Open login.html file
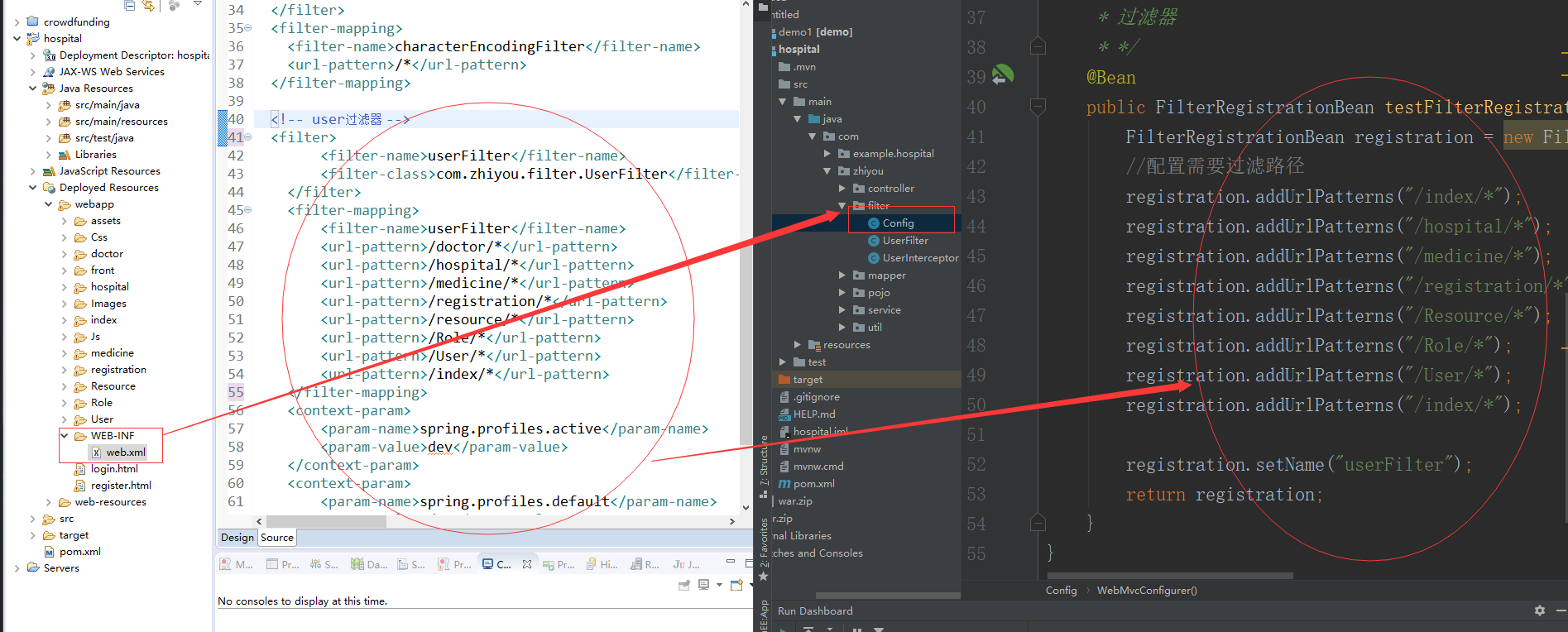 106,468
